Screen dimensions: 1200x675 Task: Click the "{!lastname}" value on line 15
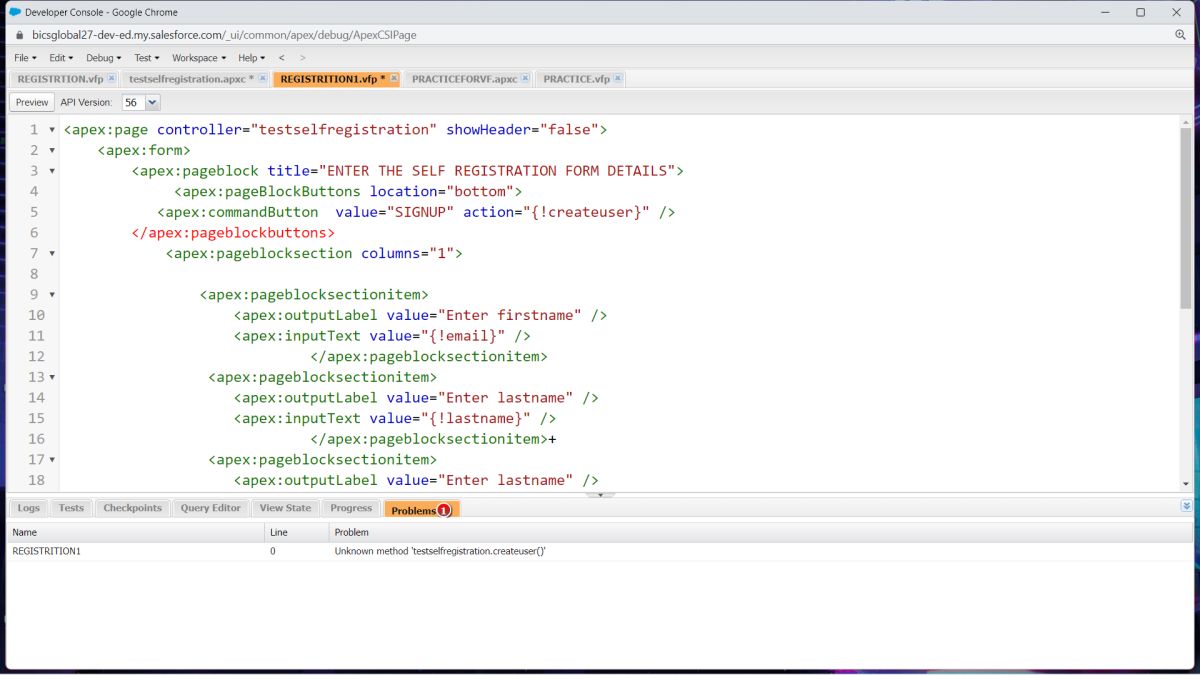(475, 418)
